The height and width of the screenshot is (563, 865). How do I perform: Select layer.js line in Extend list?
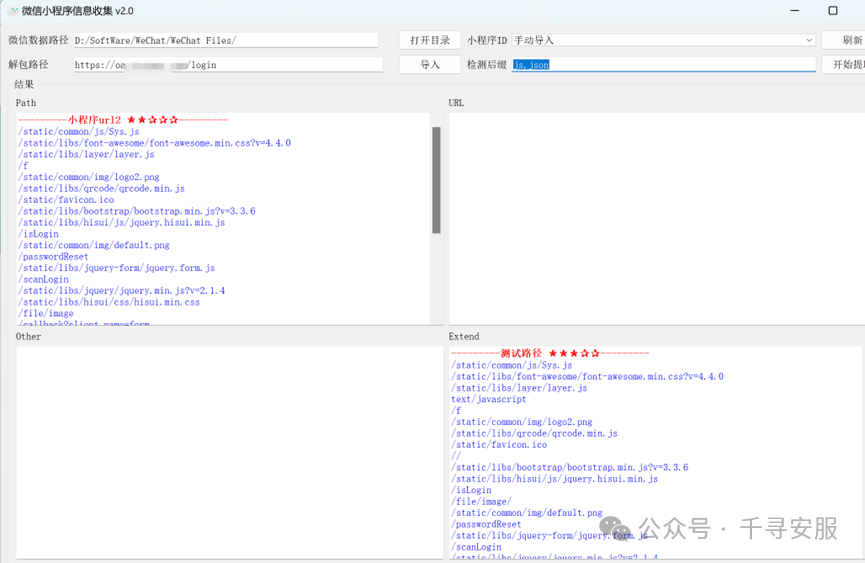[519, 388]
